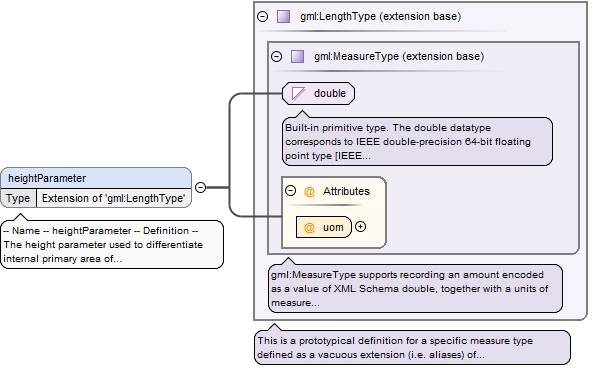Click the @ icon inside uom attribute
This screenshot has width=605, height=368.
click(x=309, y=228)
